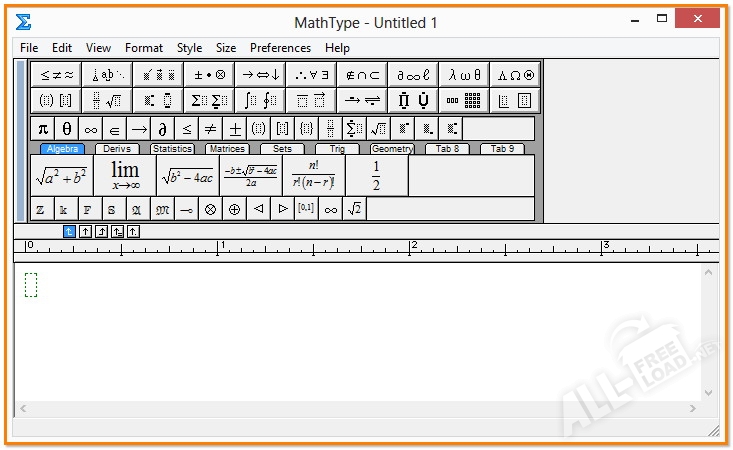This screenshot has height=450, width=733.
Task: Insert the circled plus operator symbol
Action: [234, 209]
